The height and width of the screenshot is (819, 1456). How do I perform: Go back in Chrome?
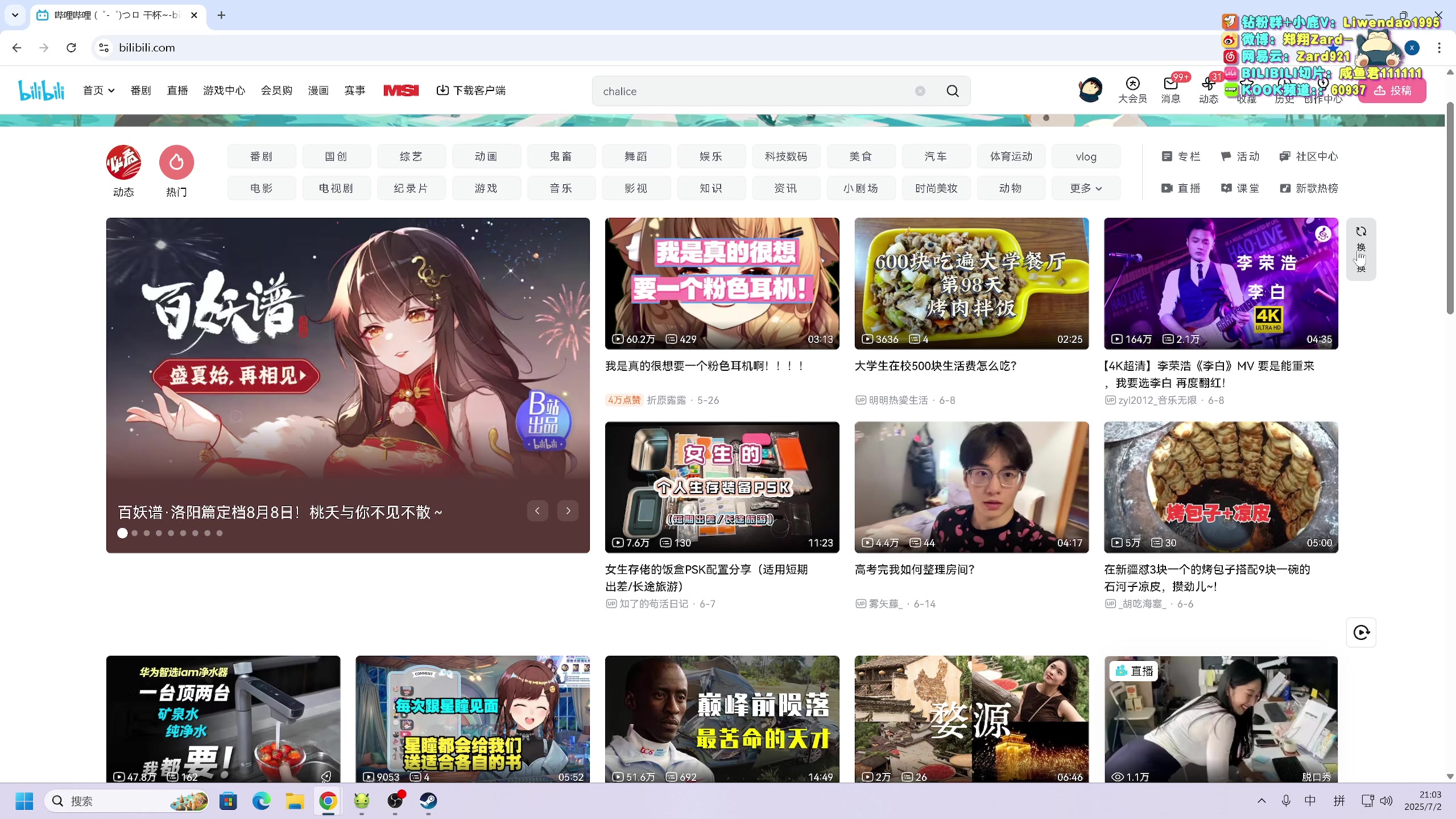coord(16,48)
